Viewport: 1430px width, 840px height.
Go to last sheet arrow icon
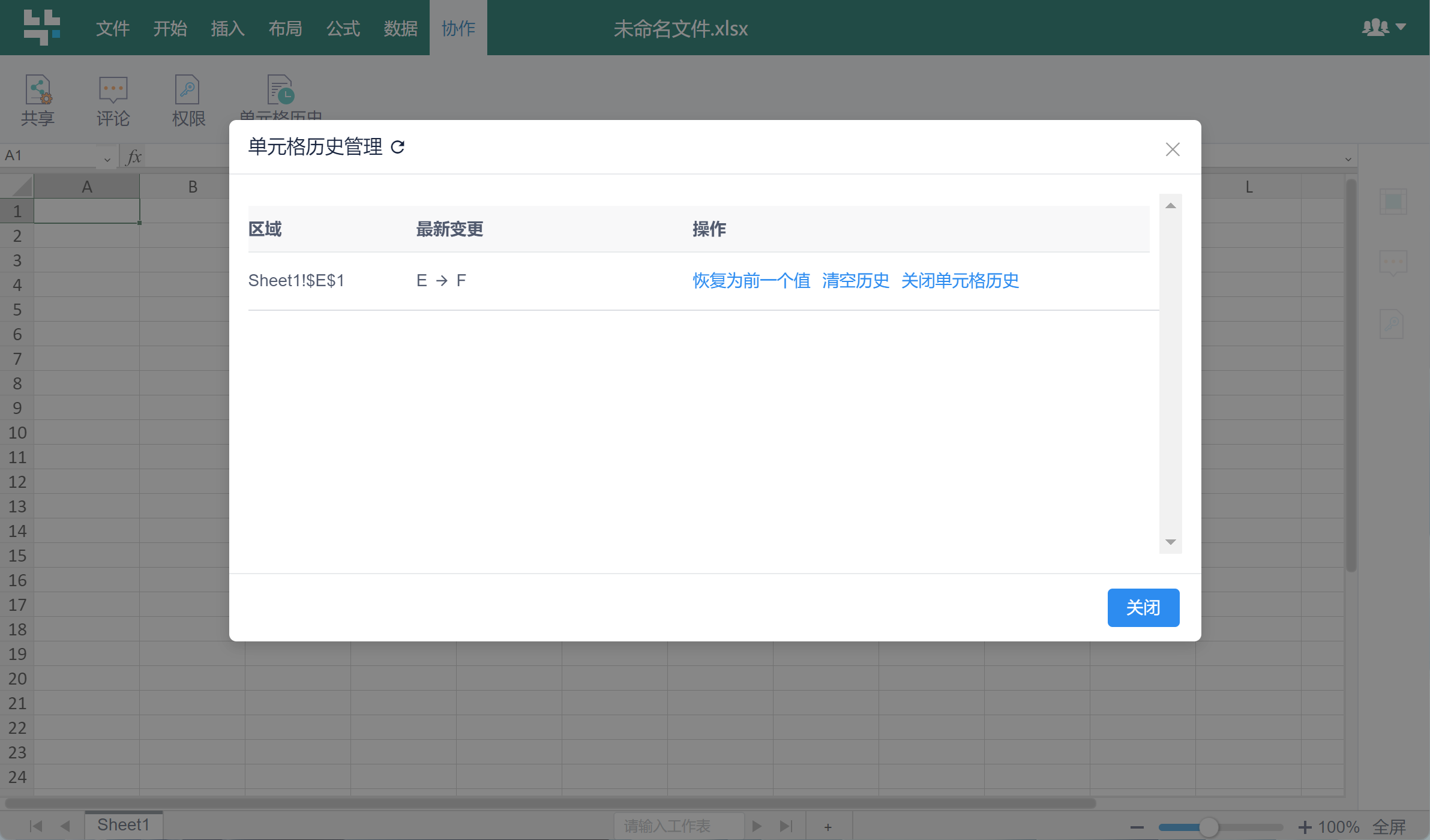(786, 826)
